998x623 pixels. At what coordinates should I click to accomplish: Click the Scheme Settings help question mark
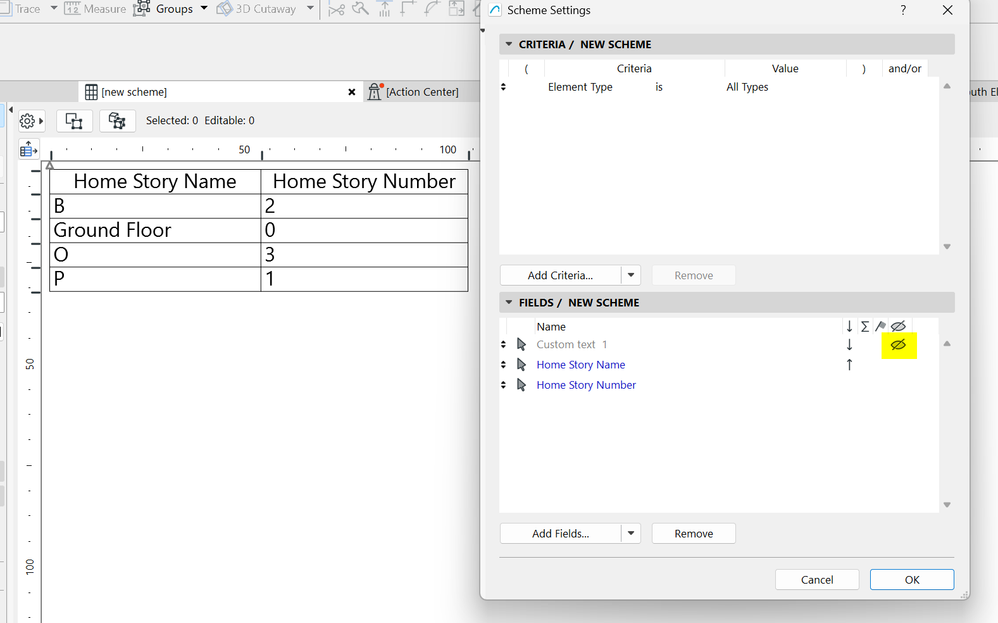click(903, 10)
